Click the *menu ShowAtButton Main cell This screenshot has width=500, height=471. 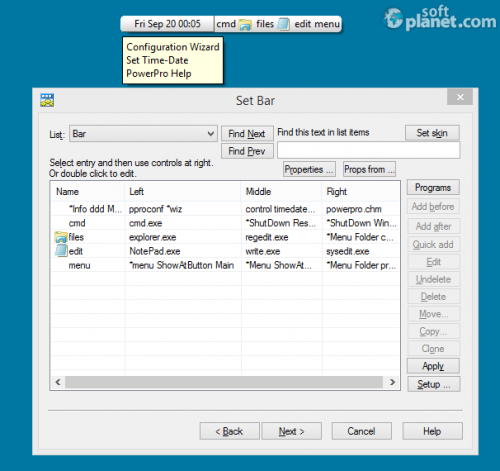pyautogui.click(x=182, y=265)
